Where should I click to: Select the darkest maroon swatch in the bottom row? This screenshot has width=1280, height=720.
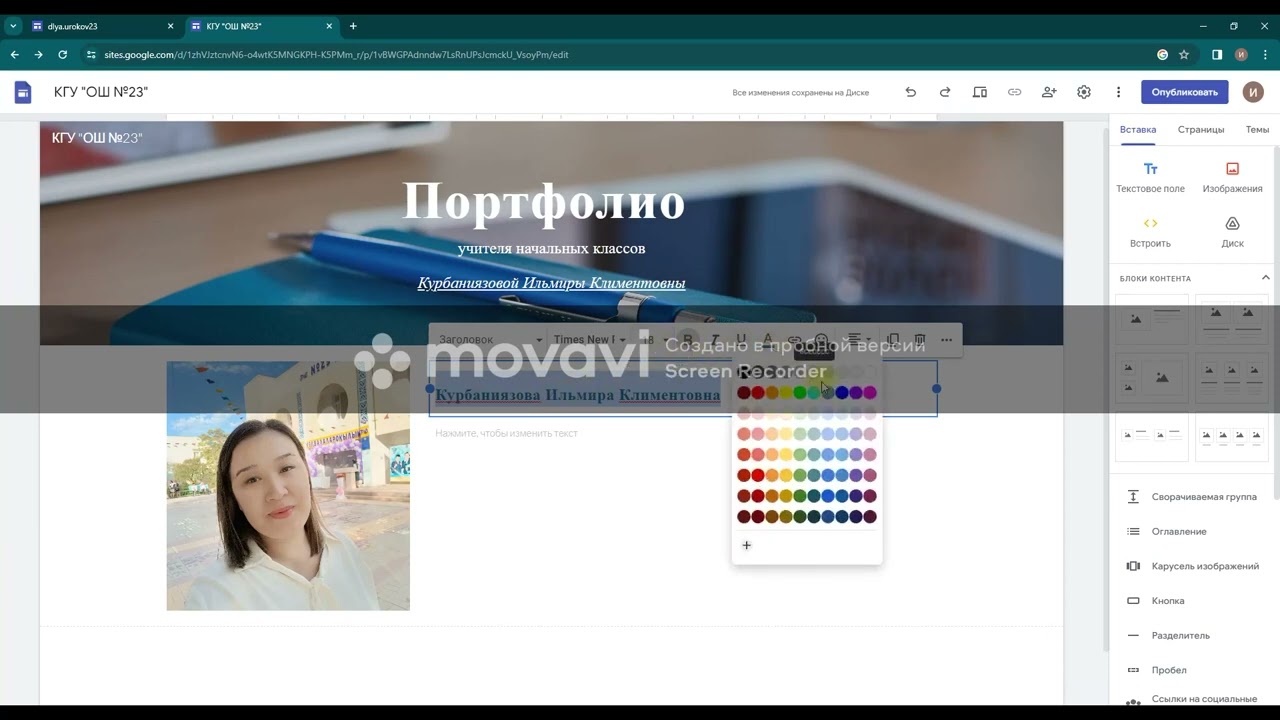coord(744,517)
